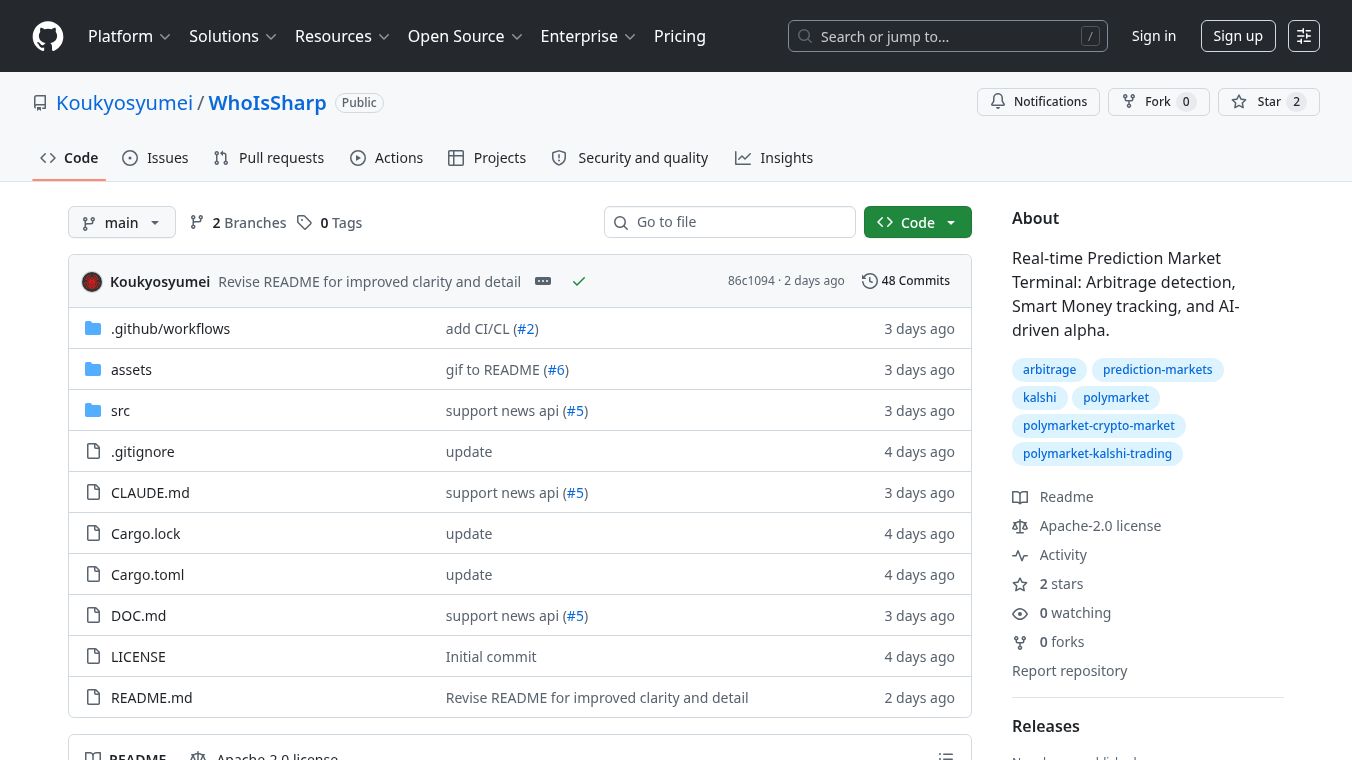This screenshot has width=1352, height=760.
Task: Click the Sign up button
Action: (x=1237, y=36)
